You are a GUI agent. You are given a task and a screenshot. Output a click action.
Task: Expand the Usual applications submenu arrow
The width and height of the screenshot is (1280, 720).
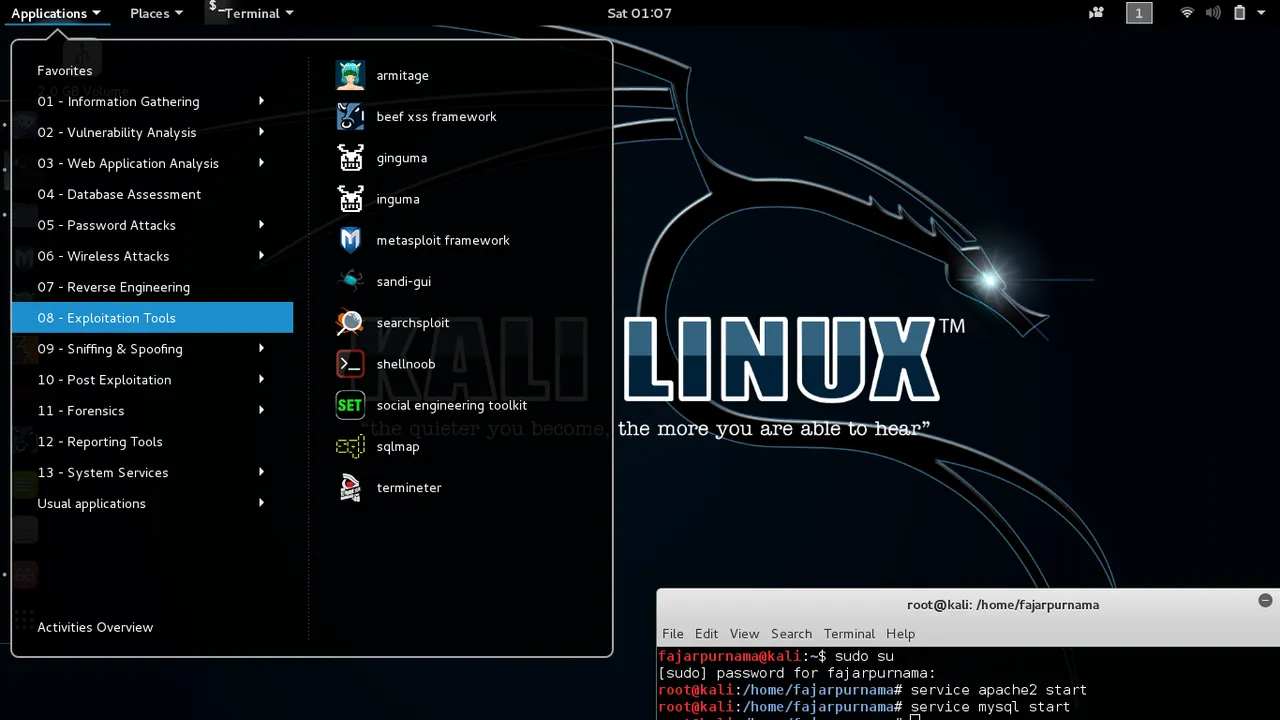[261, 503]
